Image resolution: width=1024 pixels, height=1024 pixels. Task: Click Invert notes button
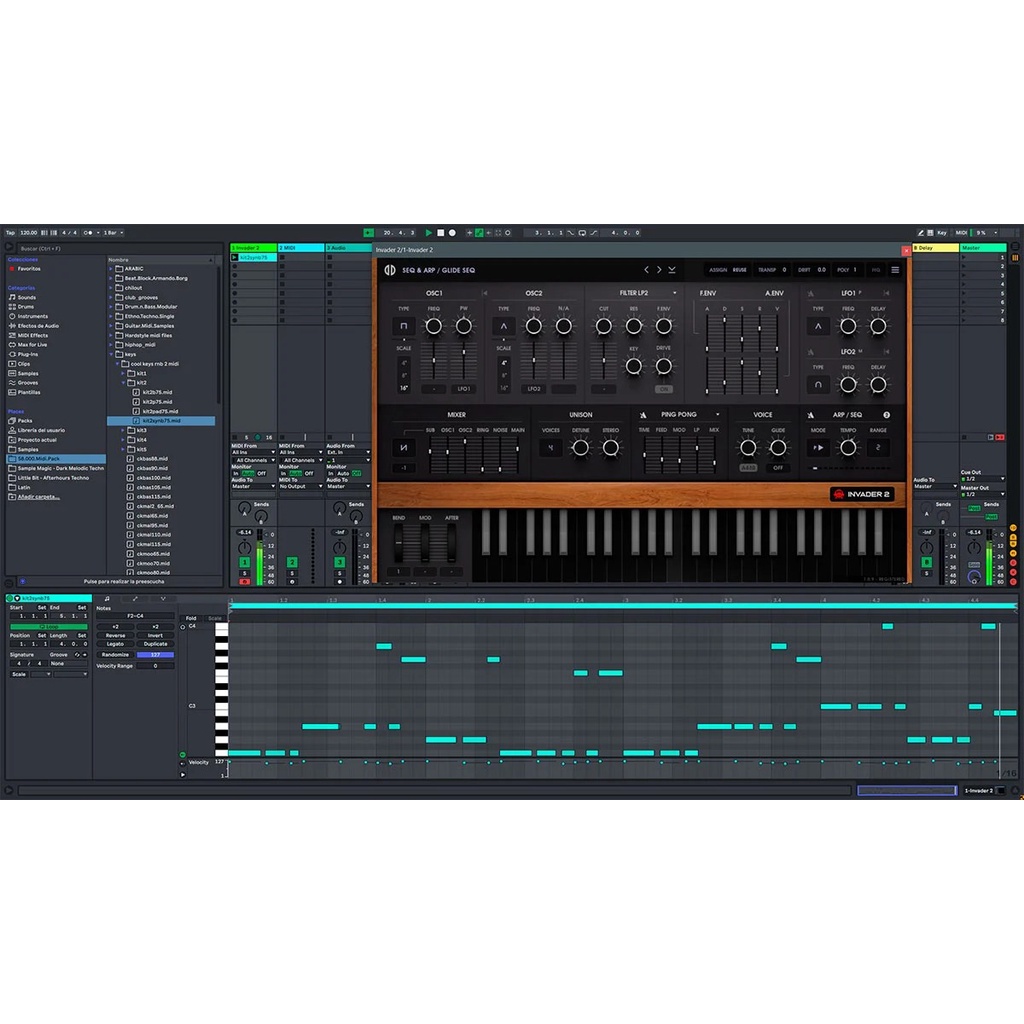(155, 635)
